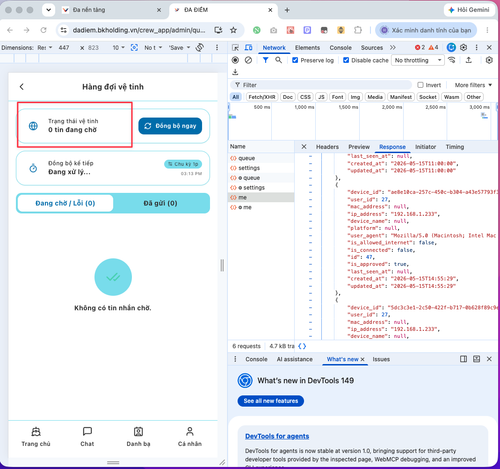Click the Đồng bộ ngay sync button

tap(170, 126)
